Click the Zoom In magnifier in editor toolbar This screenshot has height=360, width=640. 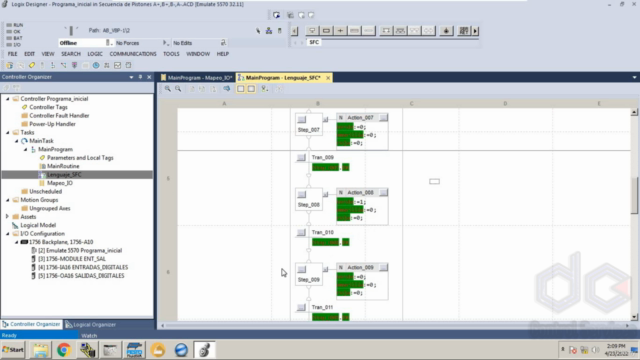click(168, 89)
